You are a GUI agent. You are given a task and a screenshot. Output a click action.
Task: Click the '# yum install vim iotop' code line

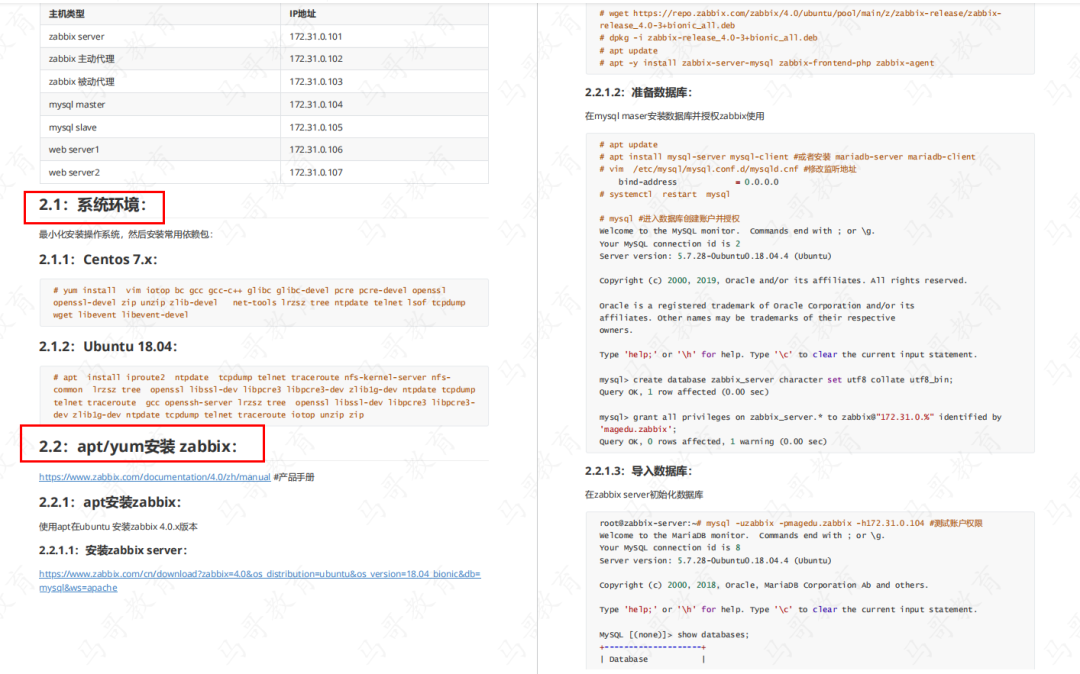[x=249, y=291]
